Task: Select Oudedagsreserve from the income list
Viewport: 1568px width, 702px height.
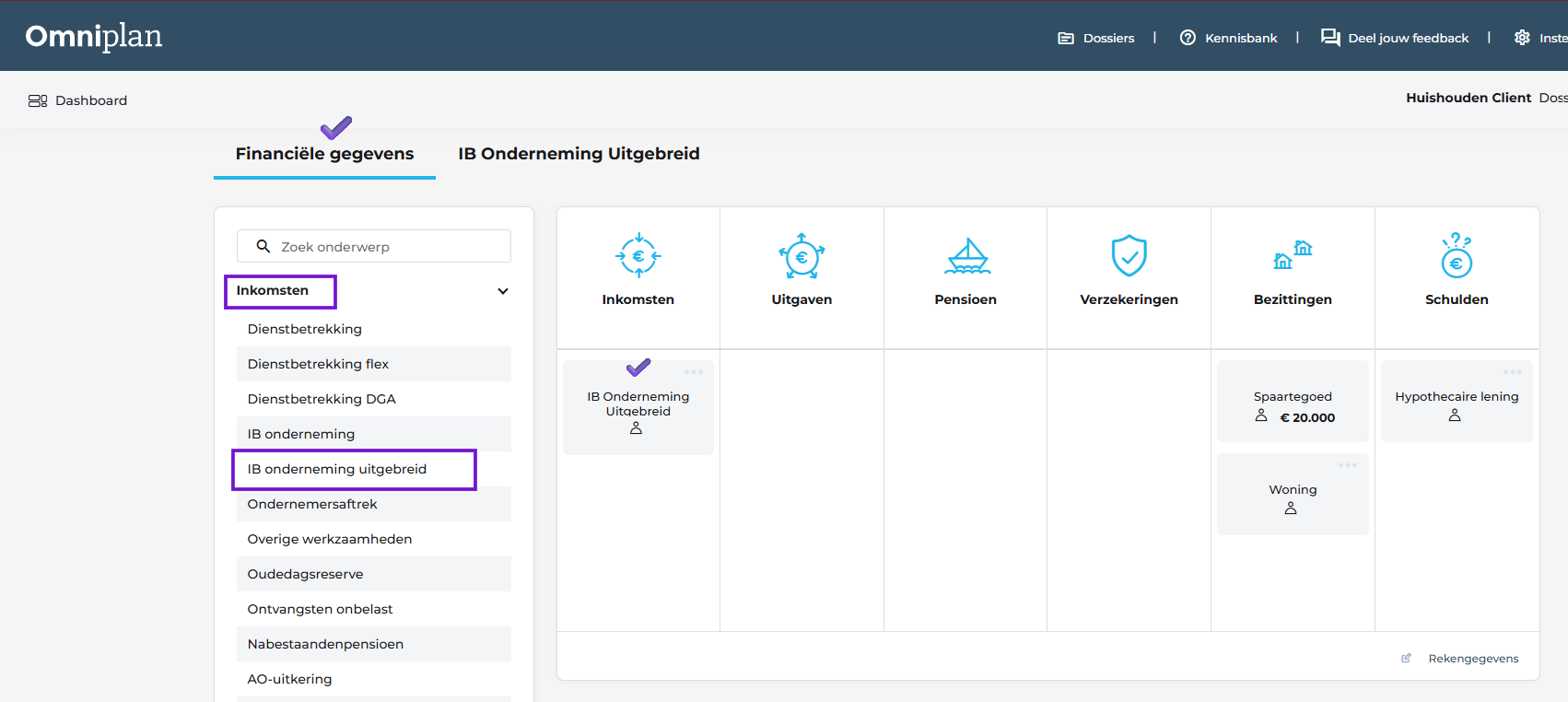Action: pyautogui.click(x=305, y=574)
